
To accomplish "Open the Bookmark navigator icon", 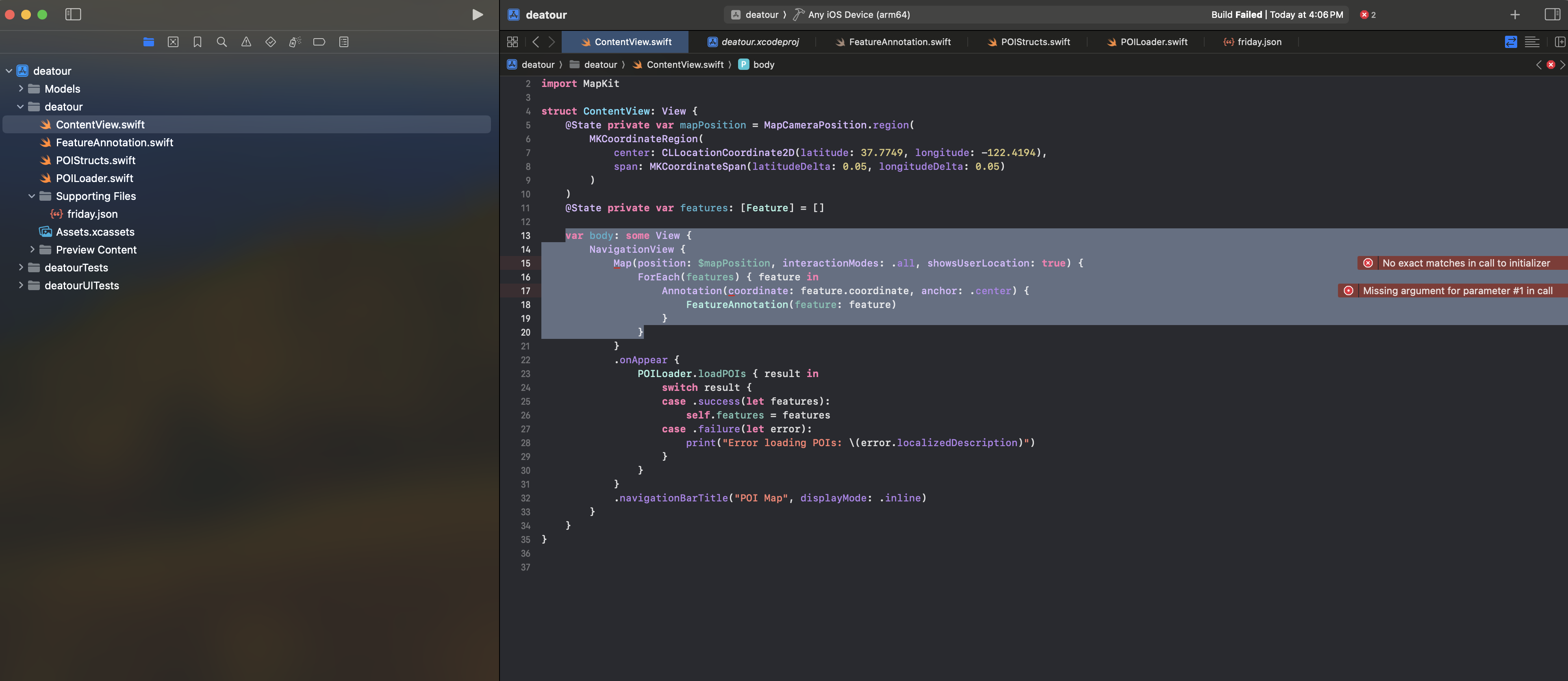I will pos(197,42).
